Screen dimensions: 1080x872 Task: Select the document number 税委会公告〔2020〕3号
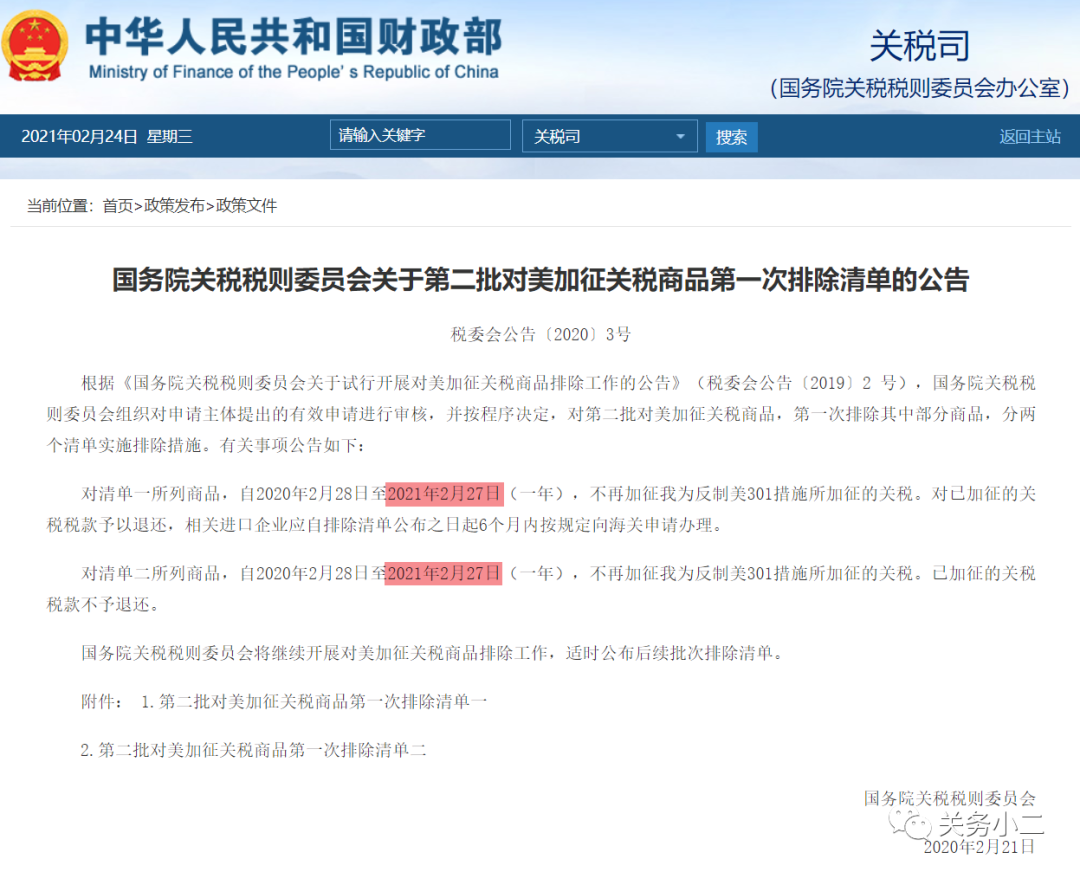coord(540,334)
